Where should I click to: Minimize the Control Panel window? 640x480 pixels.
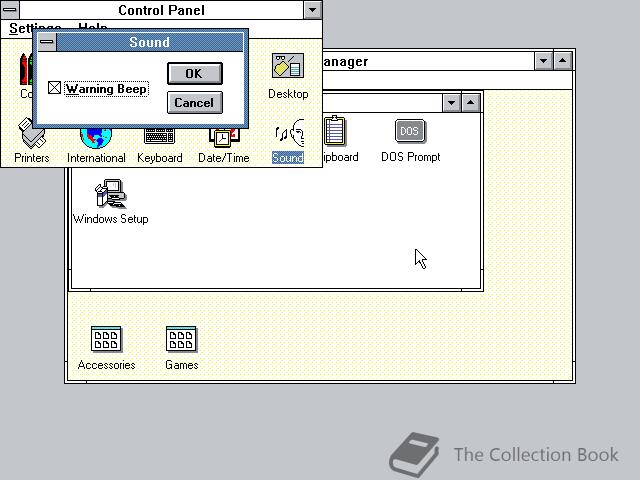coord(313,10)
